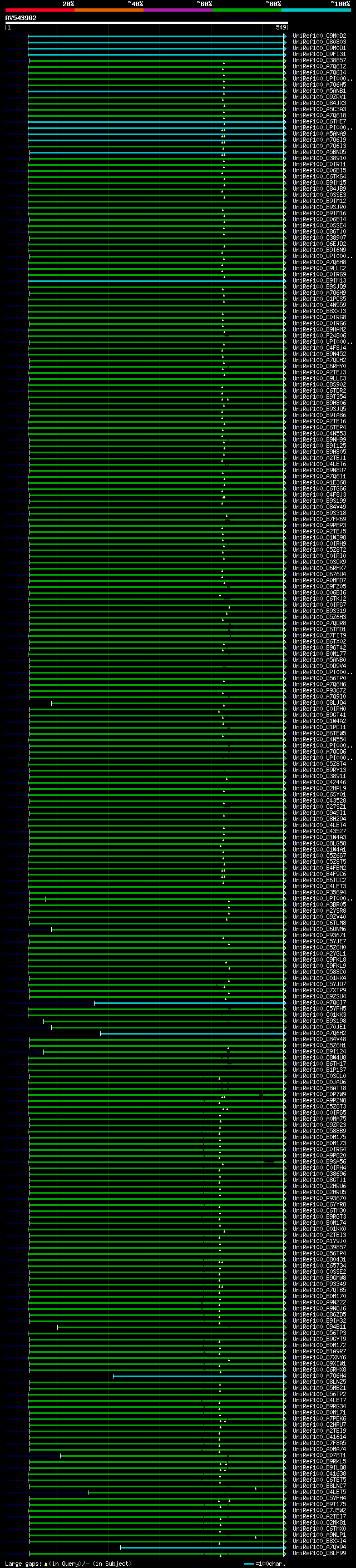Open hit UniRef100_B8LNC7
Screen dimensions: 356x1568
(x=319, y=1486)
